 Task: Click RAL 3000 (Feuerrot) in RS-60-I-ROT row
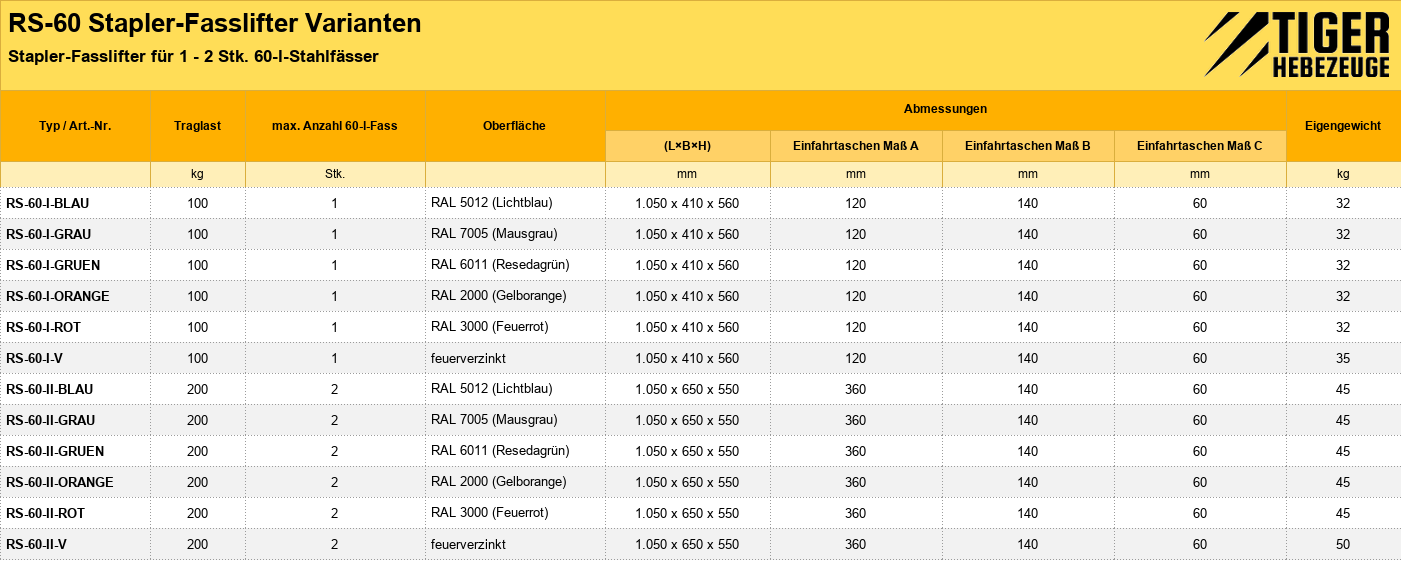(490, 327)
